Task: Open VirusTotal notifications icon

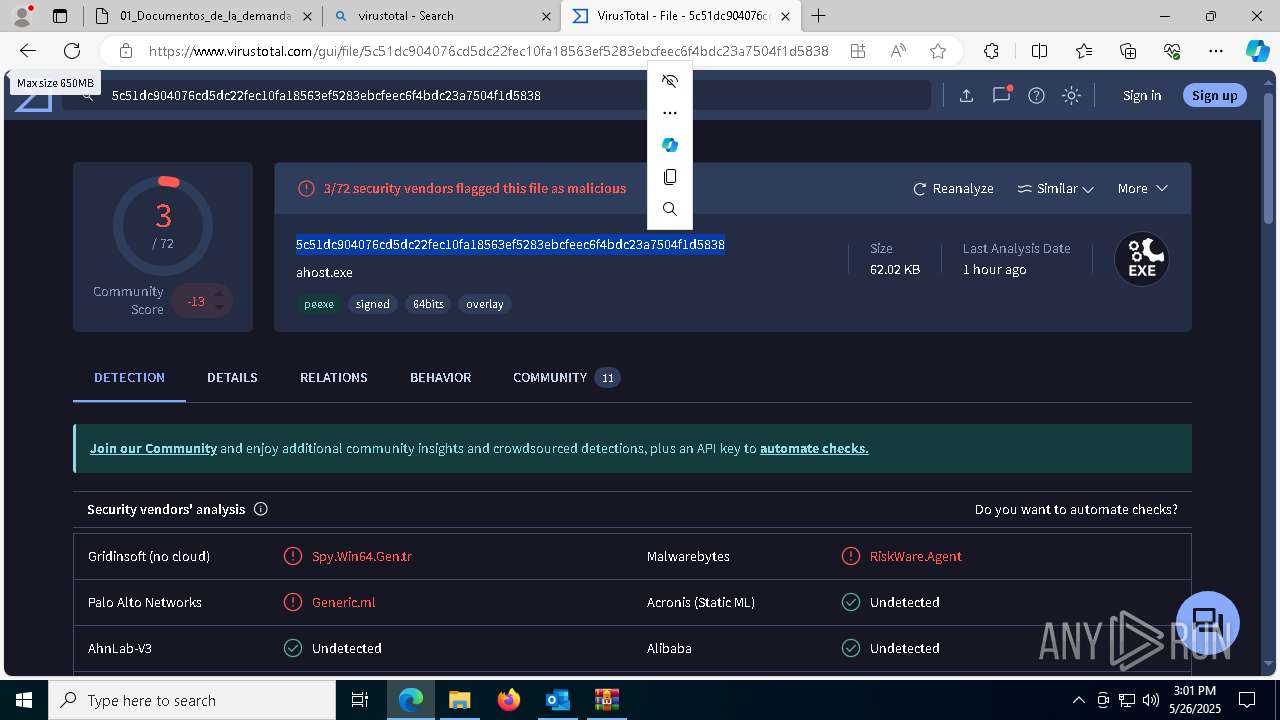Action: click(x=1001, y=95)
